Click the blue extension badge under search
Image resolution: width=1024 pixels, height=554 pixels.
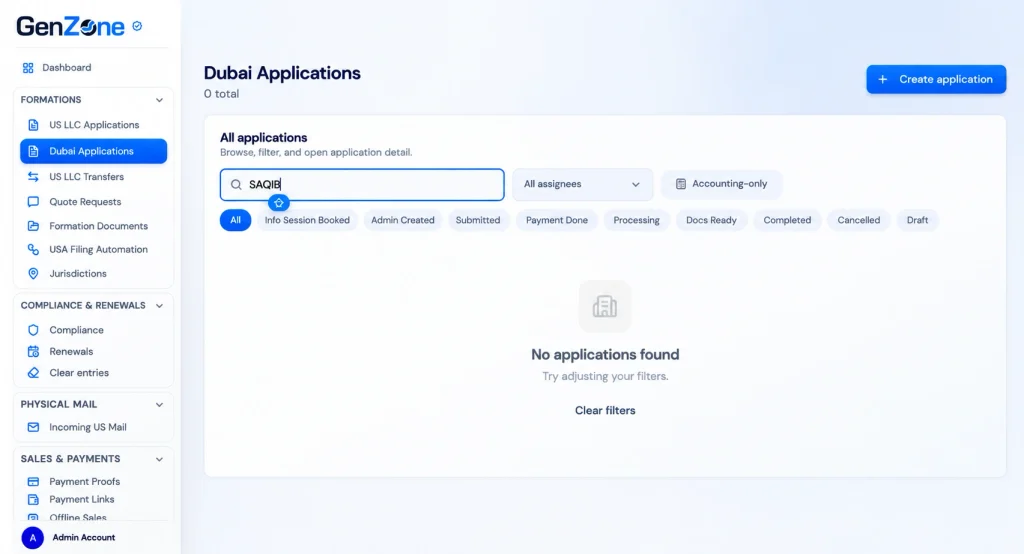pos(279,203)
